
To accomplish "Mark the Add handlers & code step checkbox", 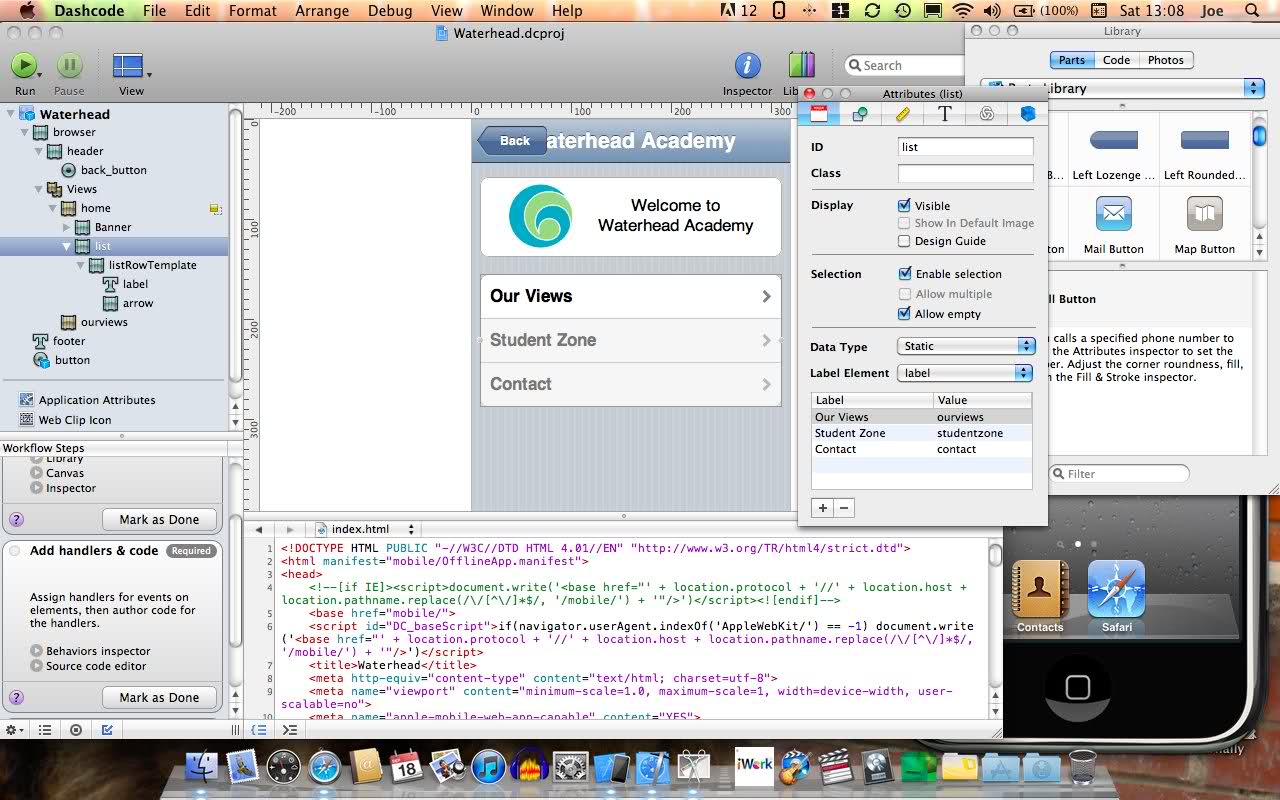I will 15,551.
